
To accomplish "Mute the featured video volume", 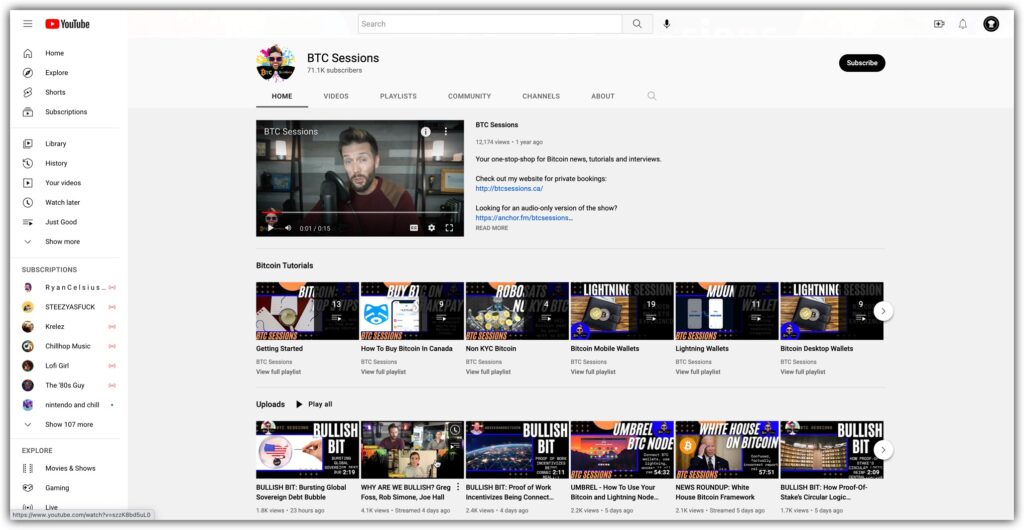I will 288,228.
